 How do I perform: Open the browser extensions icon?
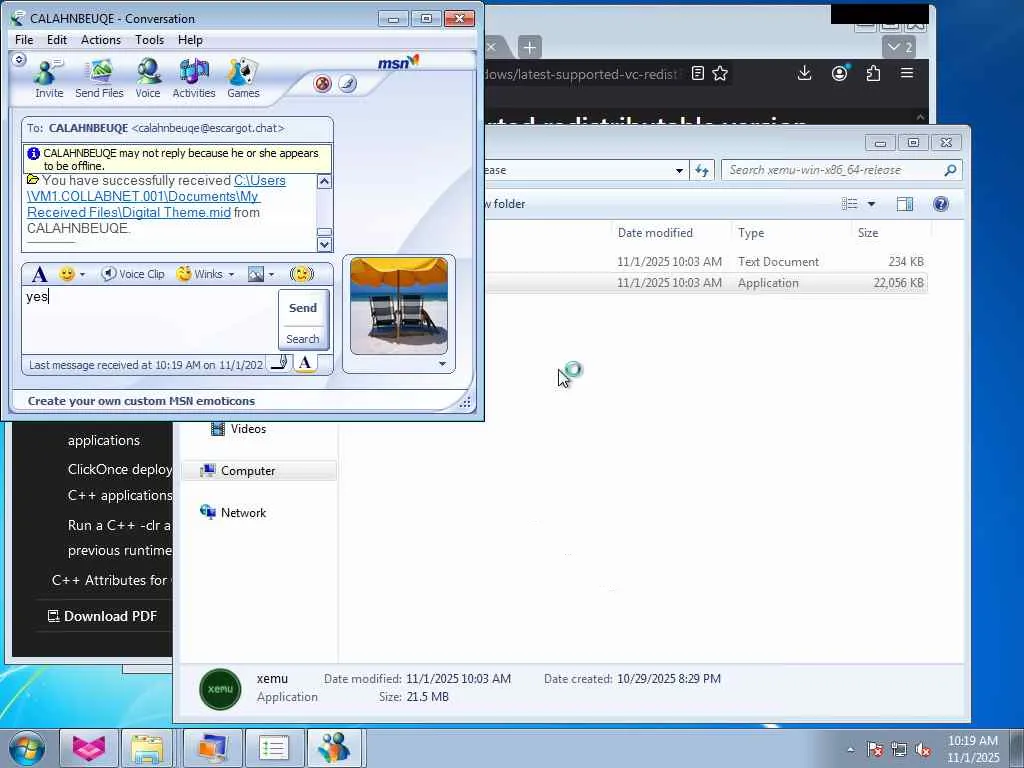click(x=873, y=73)
